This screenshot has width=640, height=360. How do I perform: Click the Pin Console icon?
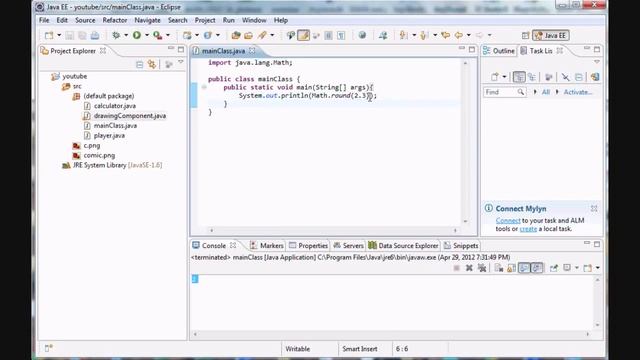click(x=554, y=268)
